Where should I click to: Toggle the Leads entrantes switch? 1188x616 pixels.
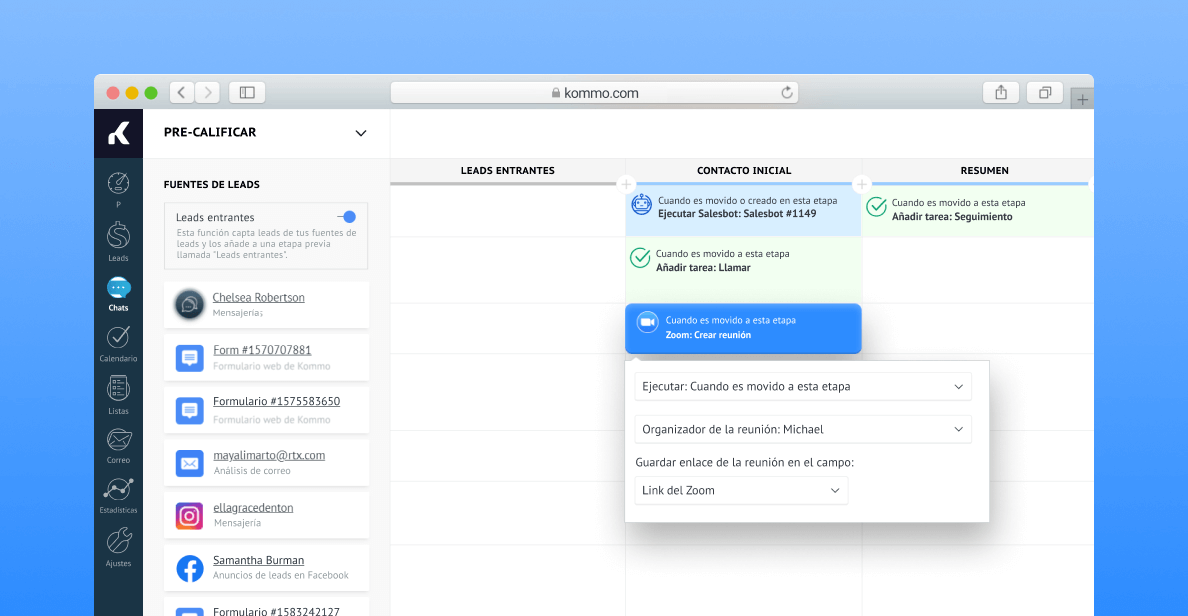pyautogui.click(x=346, y=217)
